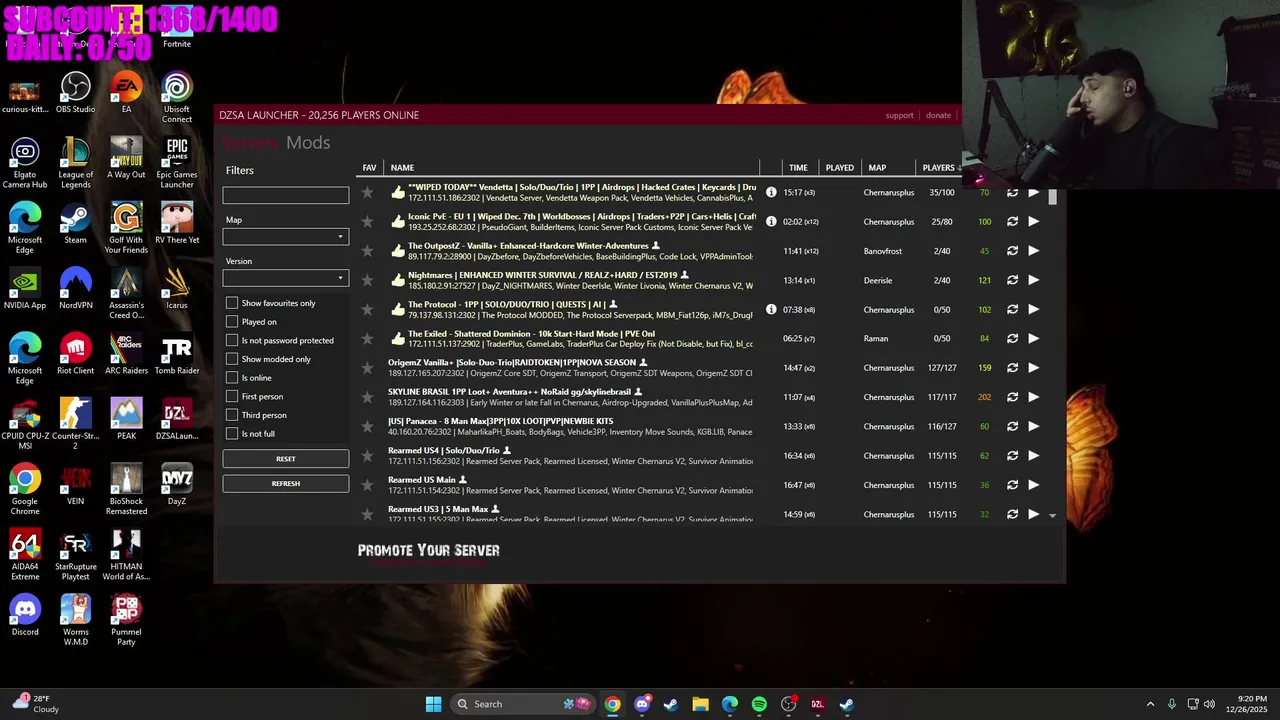Refresh the SKYLINE BRASIL server row

[1012, 397]
